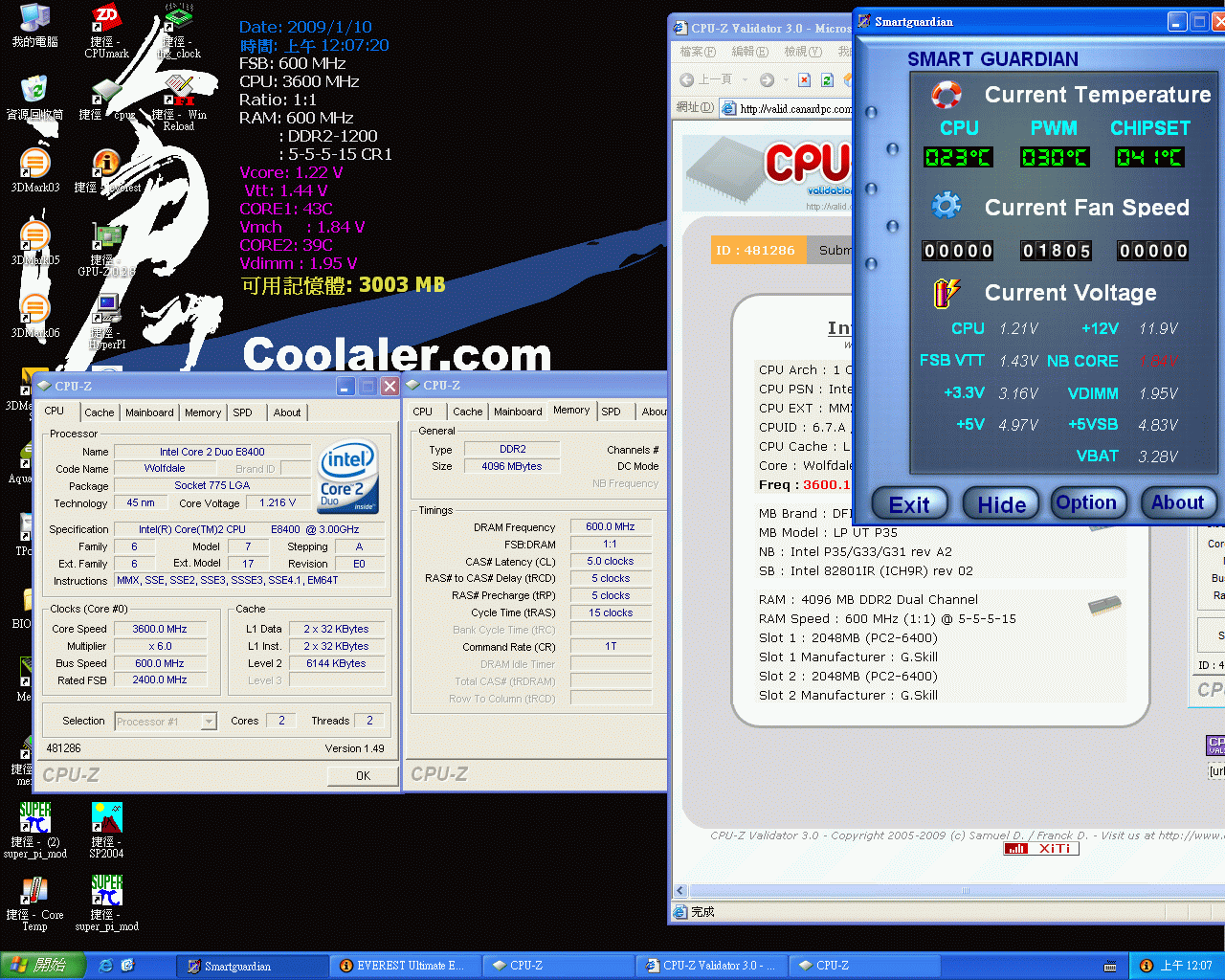Click the Internet Explorer quick launch icon
The image size is (1225, 980).
pyautogui.click(x=105, y=966)
